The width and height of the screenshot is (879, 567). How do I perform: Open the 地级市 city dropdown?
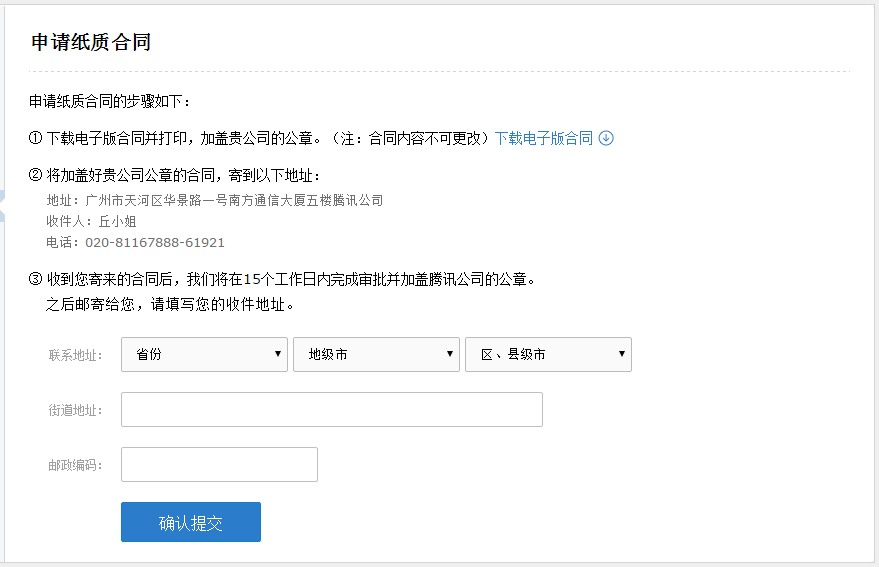pyautogui.click(x=377, y=354)
